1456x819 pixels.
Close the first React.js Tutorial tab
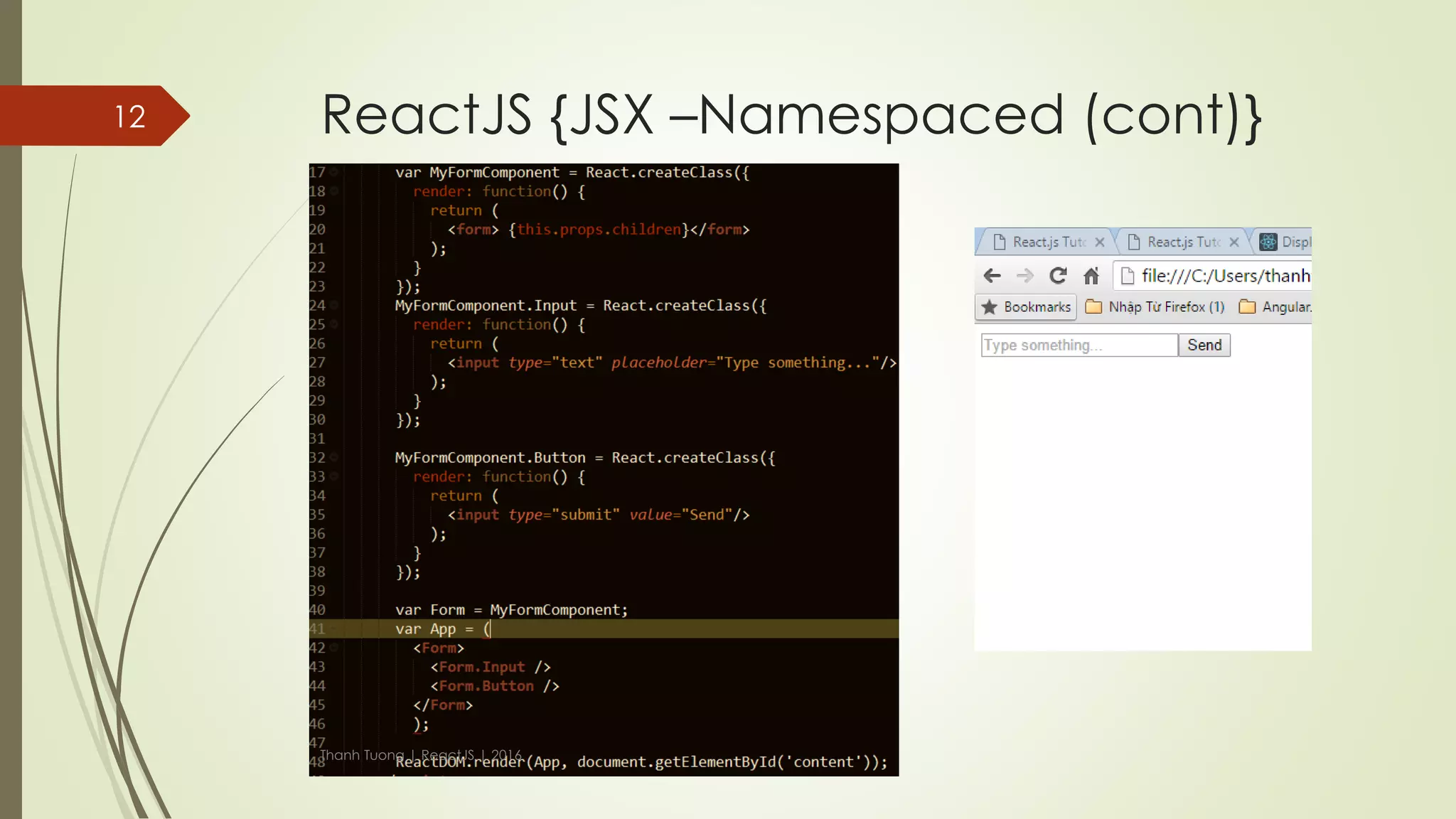pyautogui.click(x=1100, y=242)
